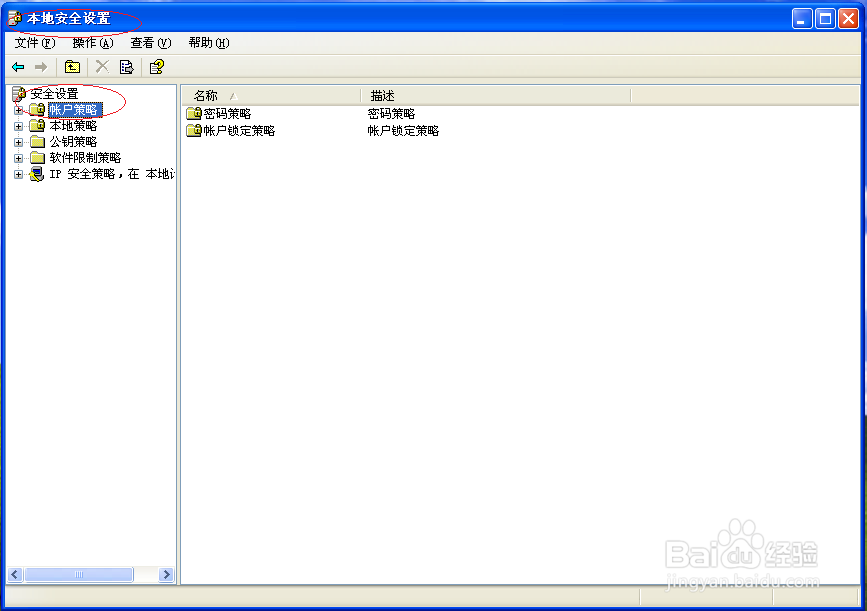
Task: Sort by 描述 column header
Action: tap(495, 96)
